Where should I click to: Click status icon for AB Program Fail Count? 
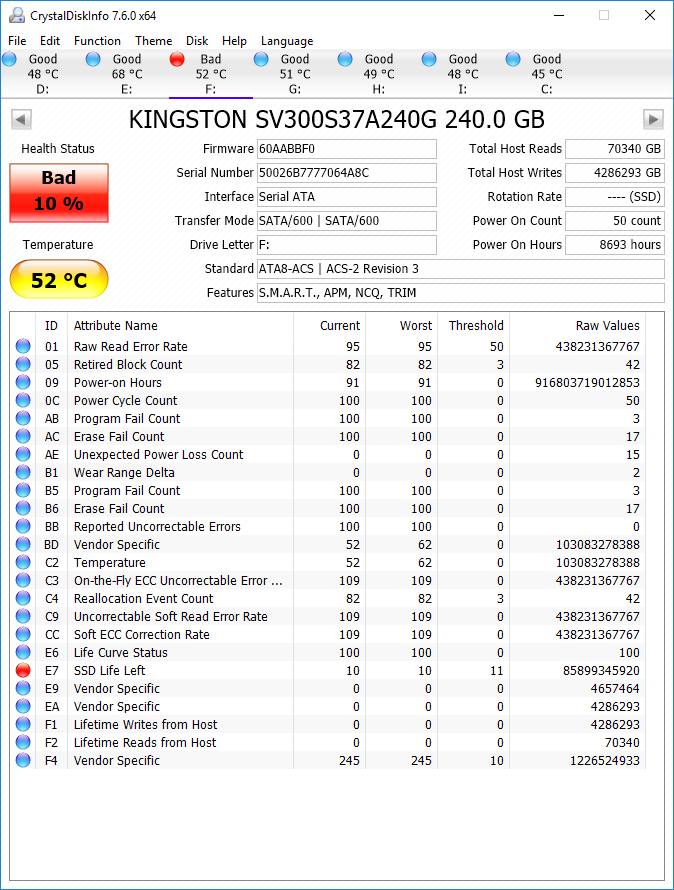(23, 418)
